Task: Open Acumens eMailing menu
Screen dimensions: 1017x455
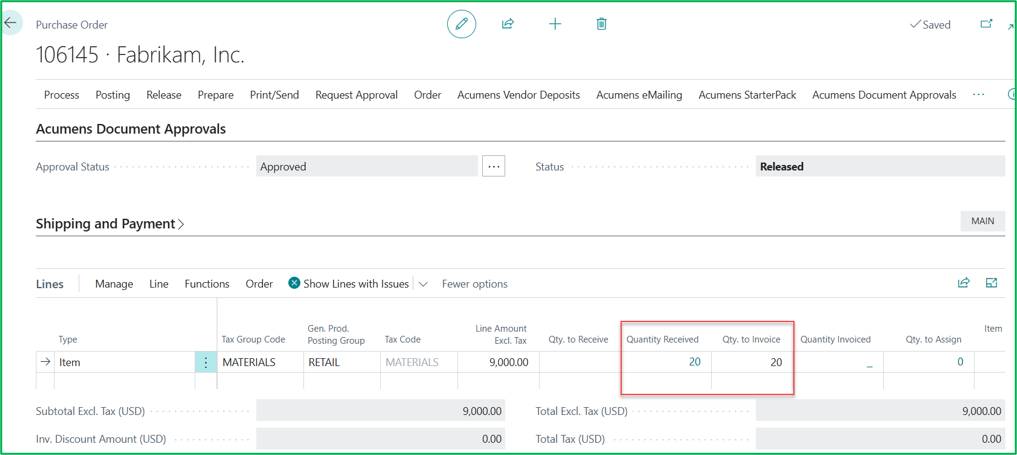Action: click(640, 95)
